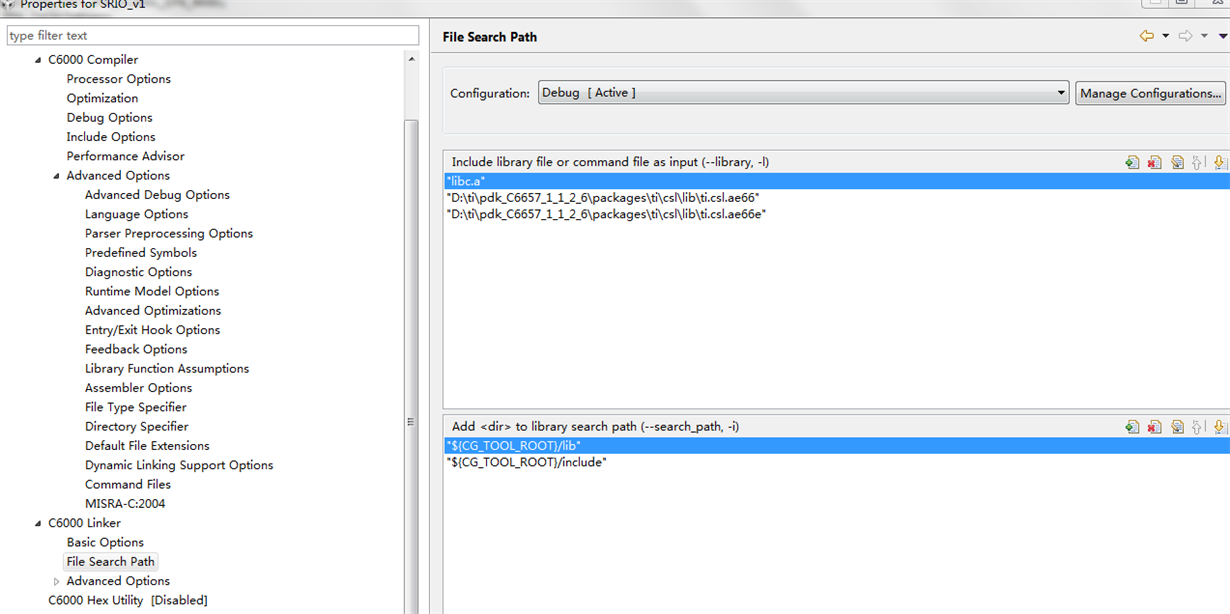
Task: Open Advanced Debug Options
Action: pyautogui.click(x=157, y=195)
